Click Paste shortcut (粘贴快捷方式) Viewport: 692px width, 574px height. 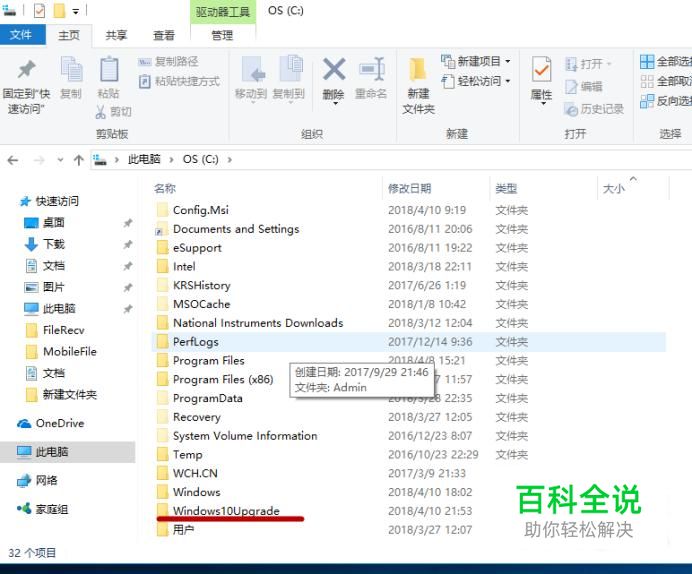coord(179,81)
